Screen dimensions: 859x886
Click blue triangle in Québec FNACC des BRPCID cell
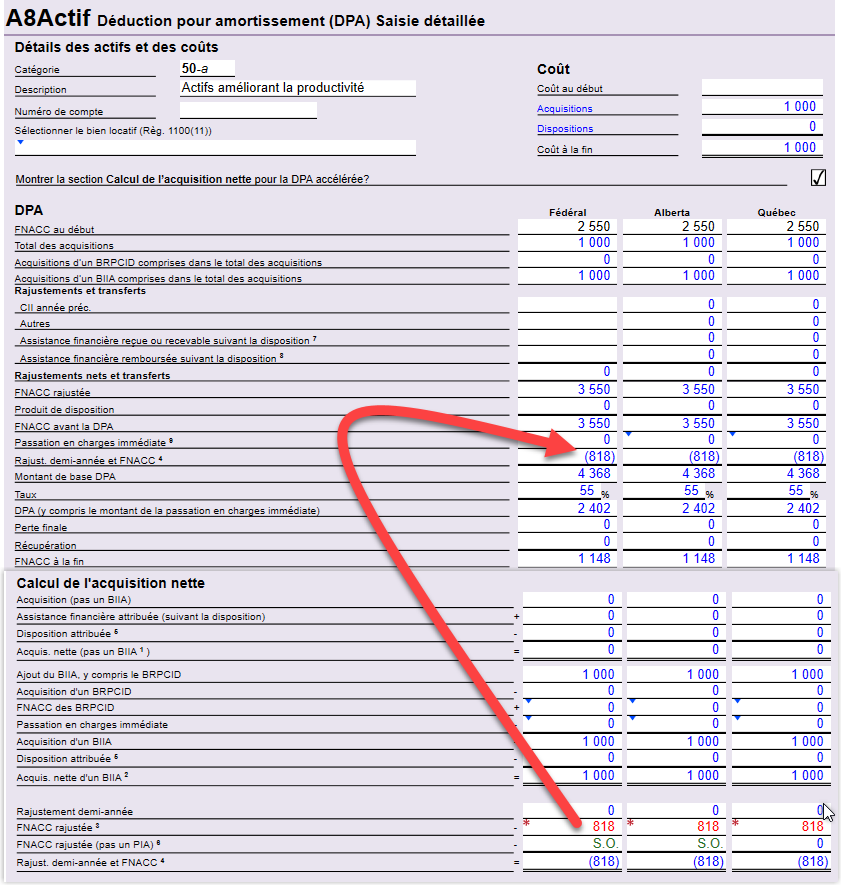click(x=736, y=701)
